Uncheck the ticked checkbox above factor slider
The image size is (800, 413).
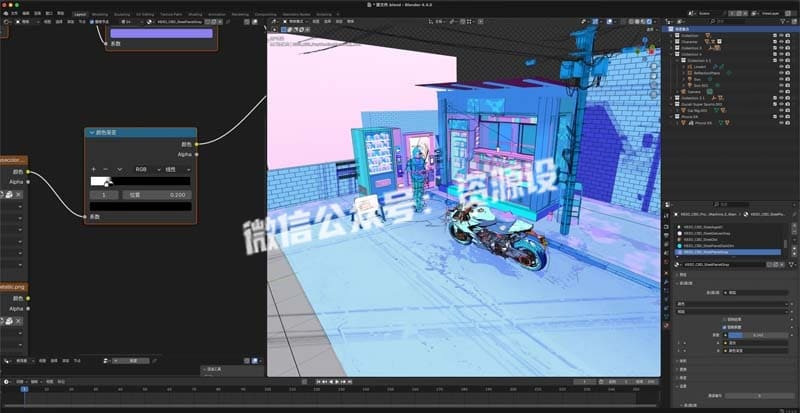tap(724, 327)
